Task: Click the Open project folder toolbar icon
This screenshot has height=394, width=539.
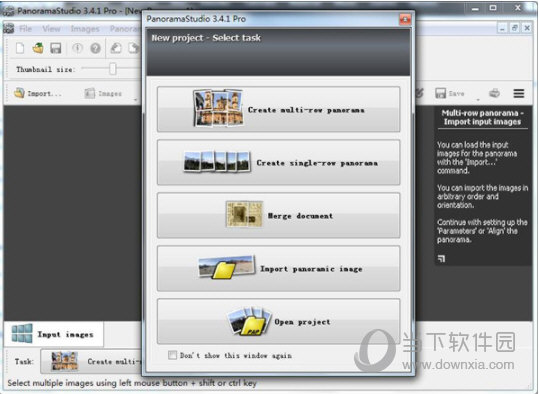Action: [x=38, y=48]
